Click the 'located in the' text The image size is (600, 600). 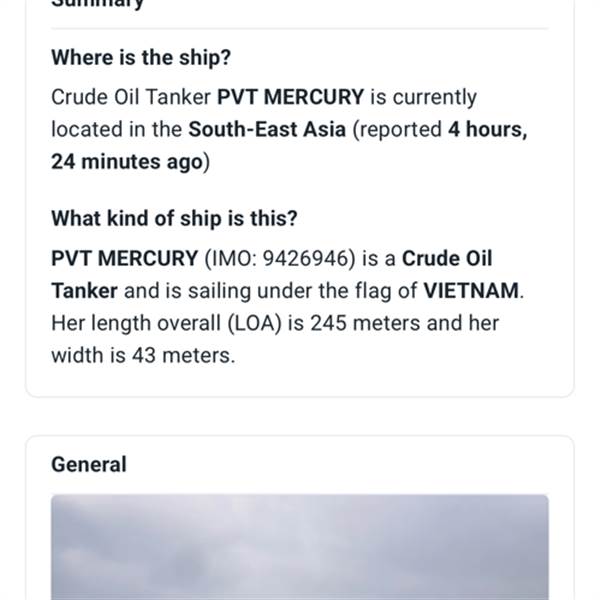tap(117, 129)
